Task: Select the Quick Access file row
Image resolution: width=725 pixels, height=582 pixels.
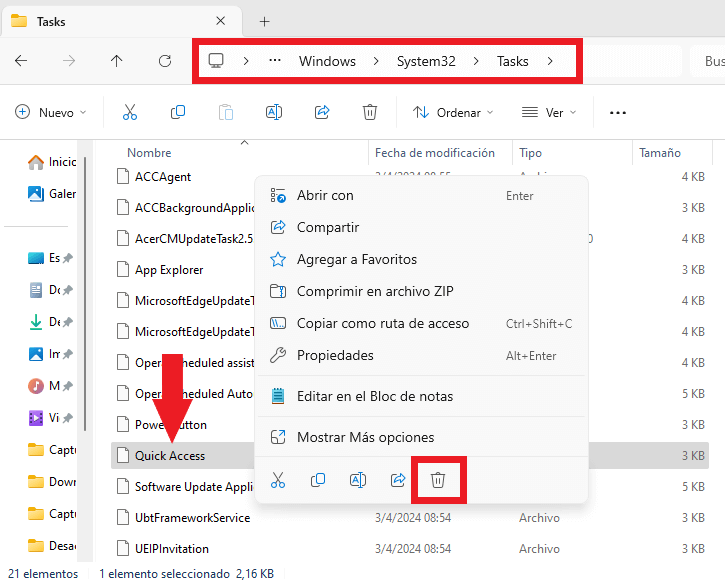Action: 410,455
